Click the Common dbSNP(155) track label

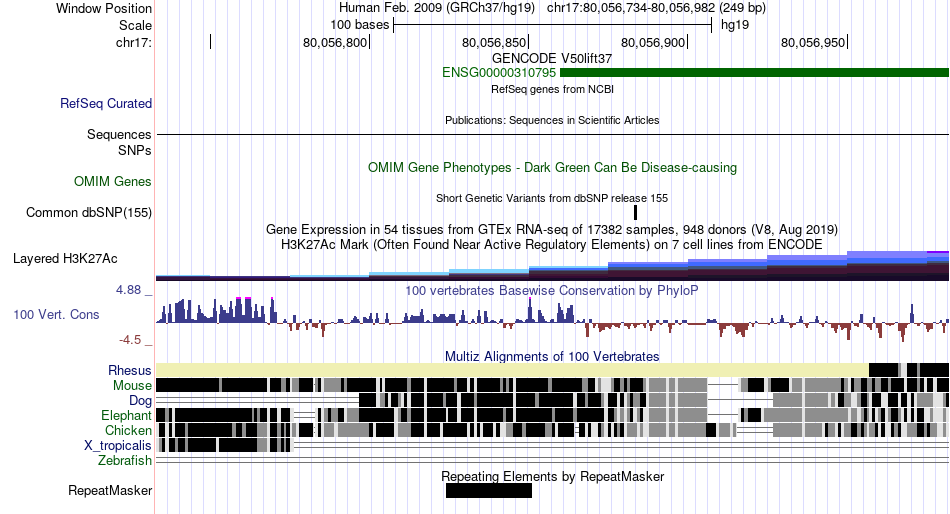click(89, 213)
